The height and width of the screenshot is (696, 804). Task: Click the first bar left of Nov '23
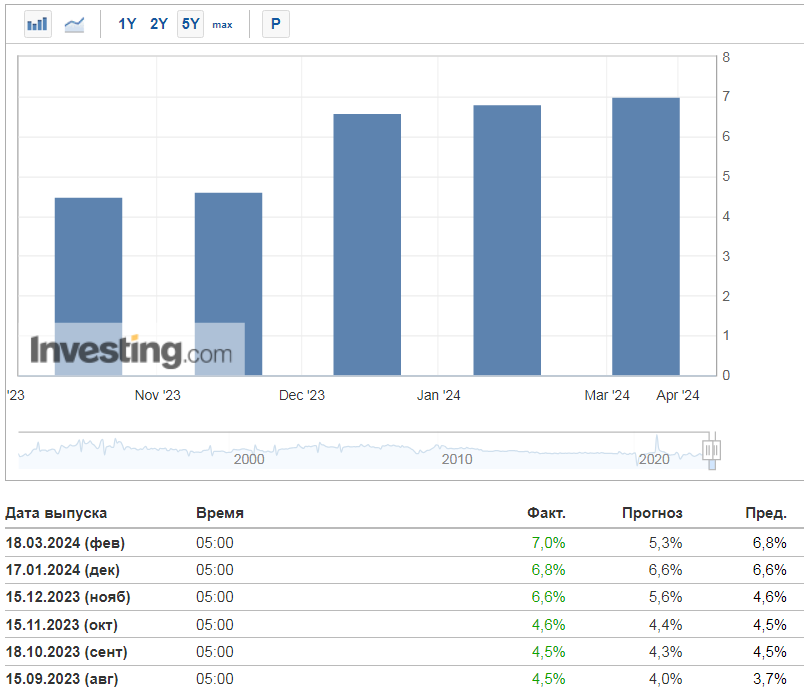(88, 286)
